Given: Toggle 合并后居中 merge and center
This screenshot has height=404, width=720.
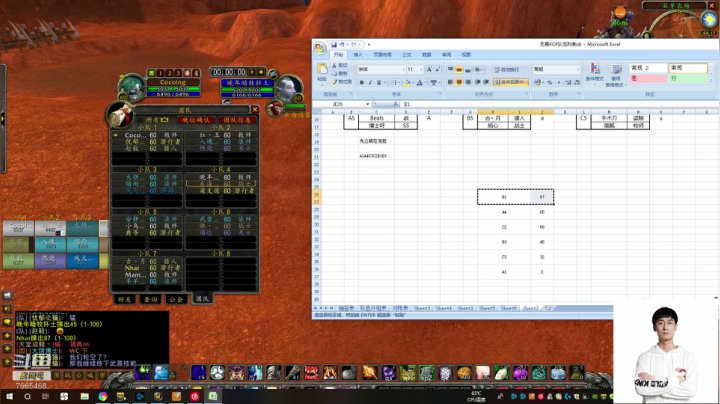Looking at the screenshot, I should point(511,82).
